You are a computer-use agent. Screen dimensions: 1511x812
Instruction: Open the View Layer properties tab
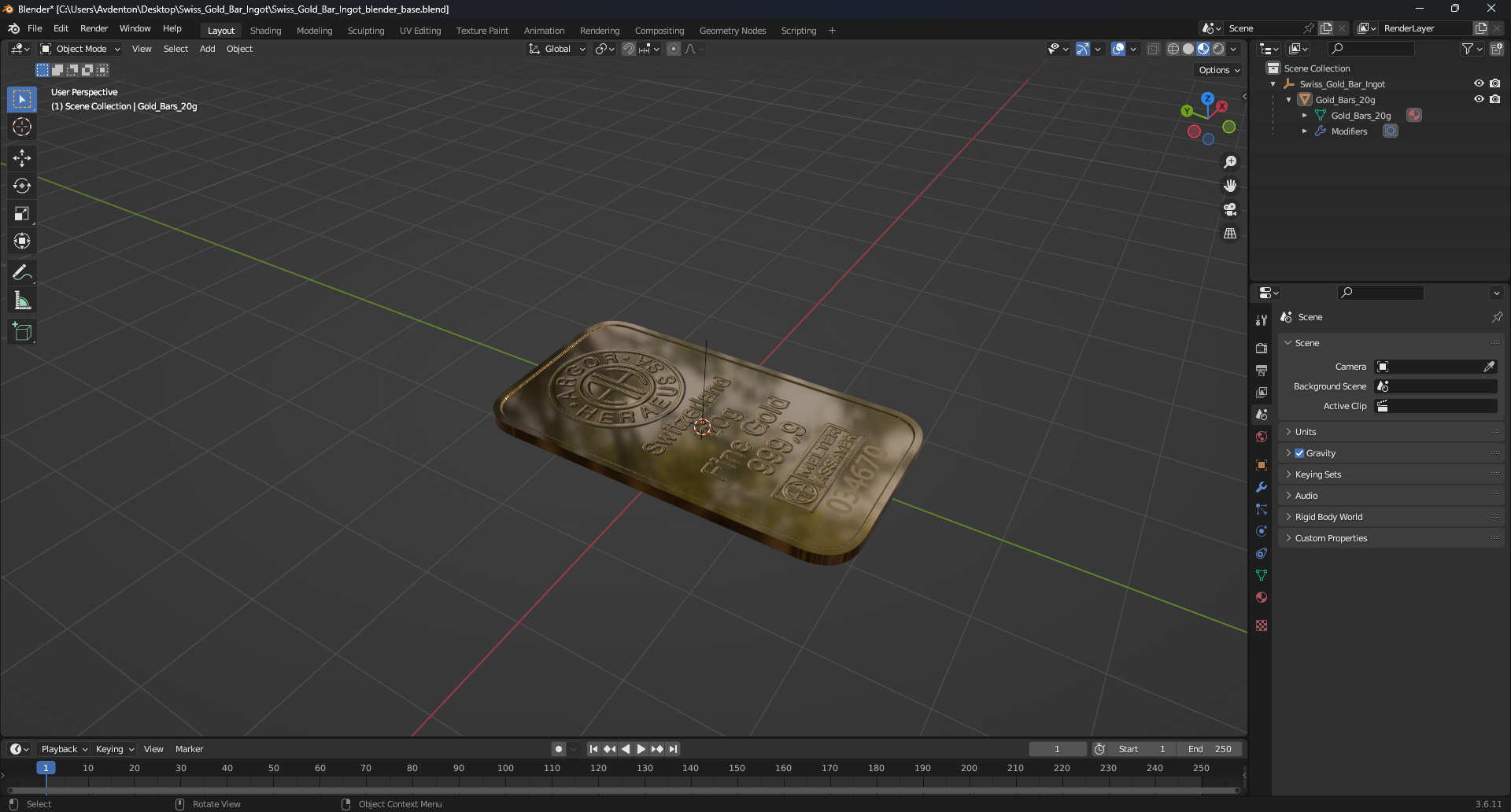1262,392
